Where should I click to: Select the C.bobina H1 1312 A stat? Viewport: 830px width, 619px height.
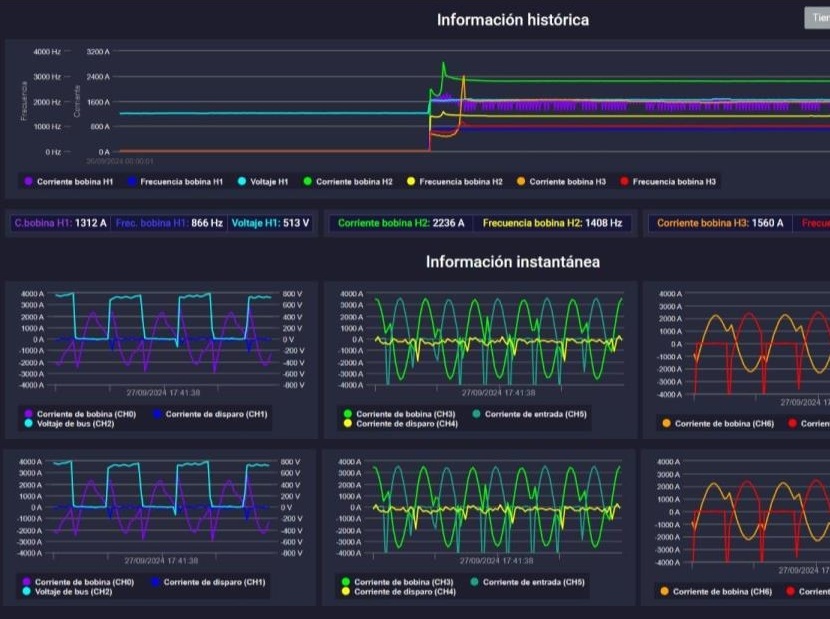60,223
